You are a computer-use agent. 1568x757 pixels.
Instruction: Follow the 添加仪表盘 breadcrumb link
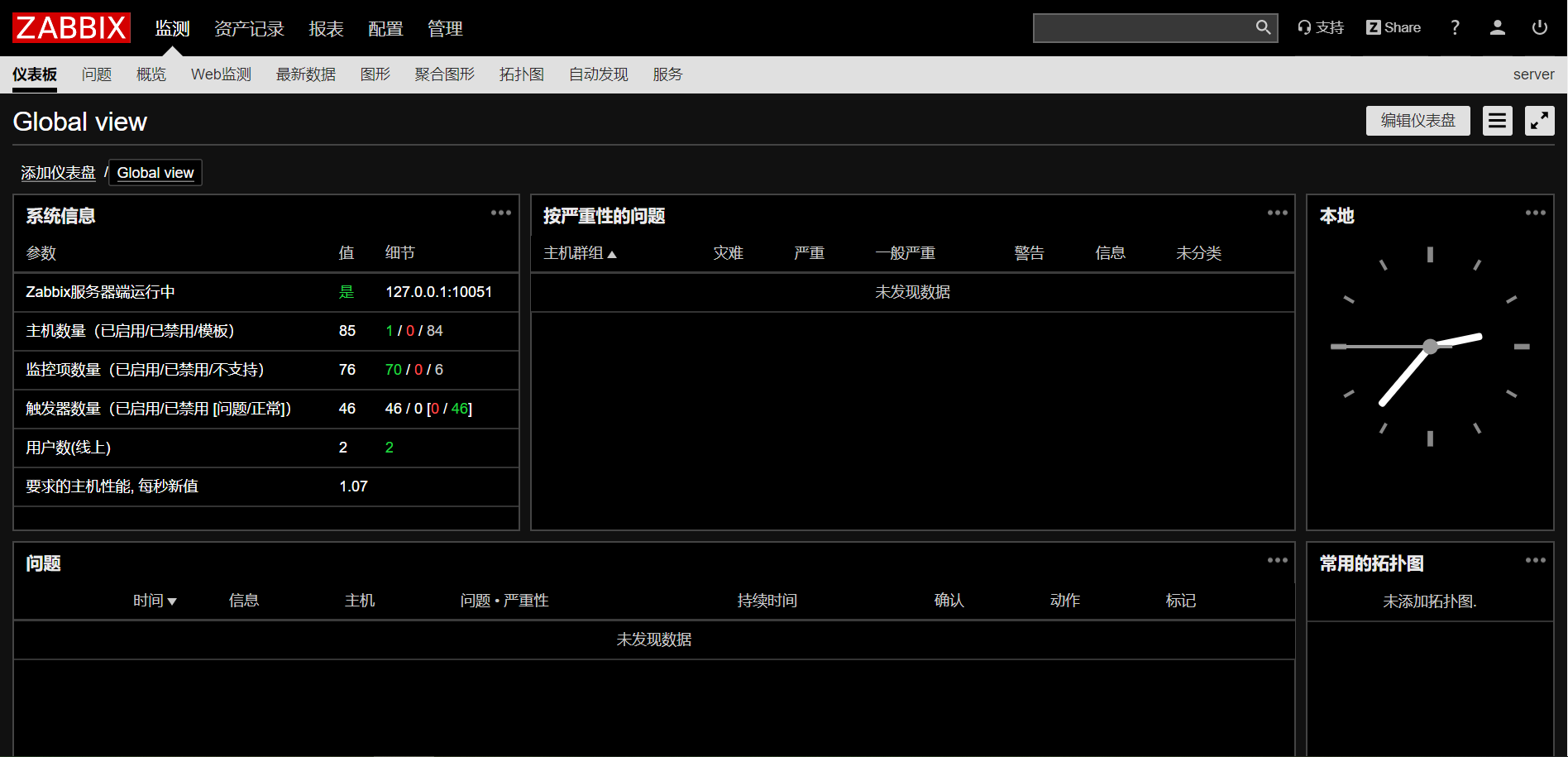pyautogui.click(x=58, y=173)
